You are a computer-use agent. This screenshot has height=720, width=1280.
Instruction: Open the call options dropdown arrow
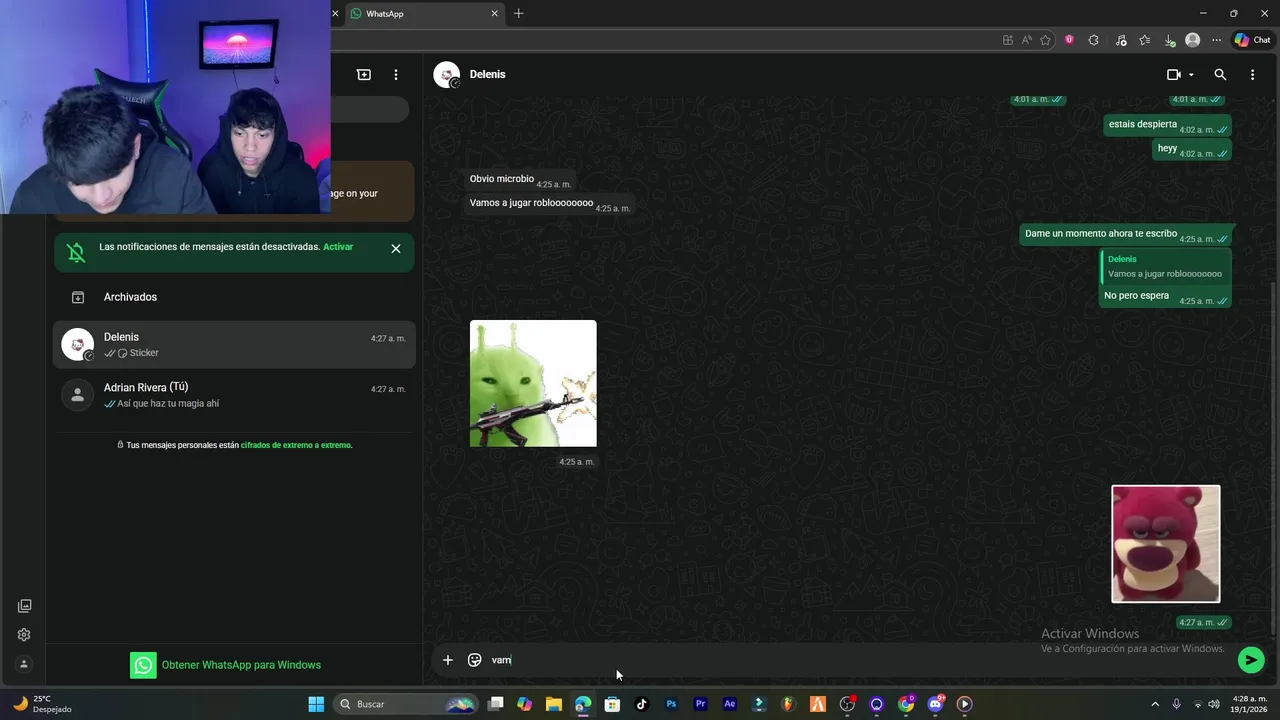coord(1191,75)
